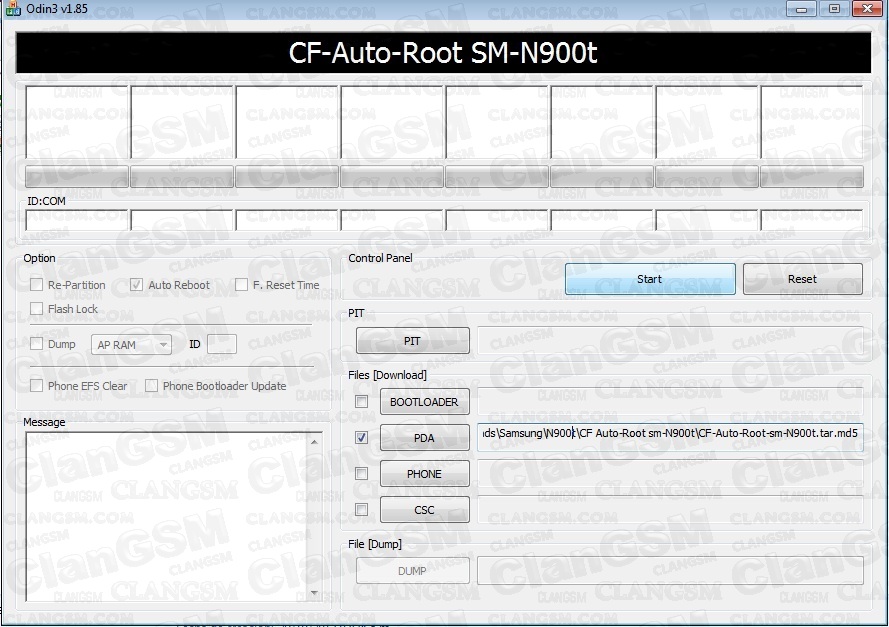Open the AP RAM dropdown

click(132, 345)
